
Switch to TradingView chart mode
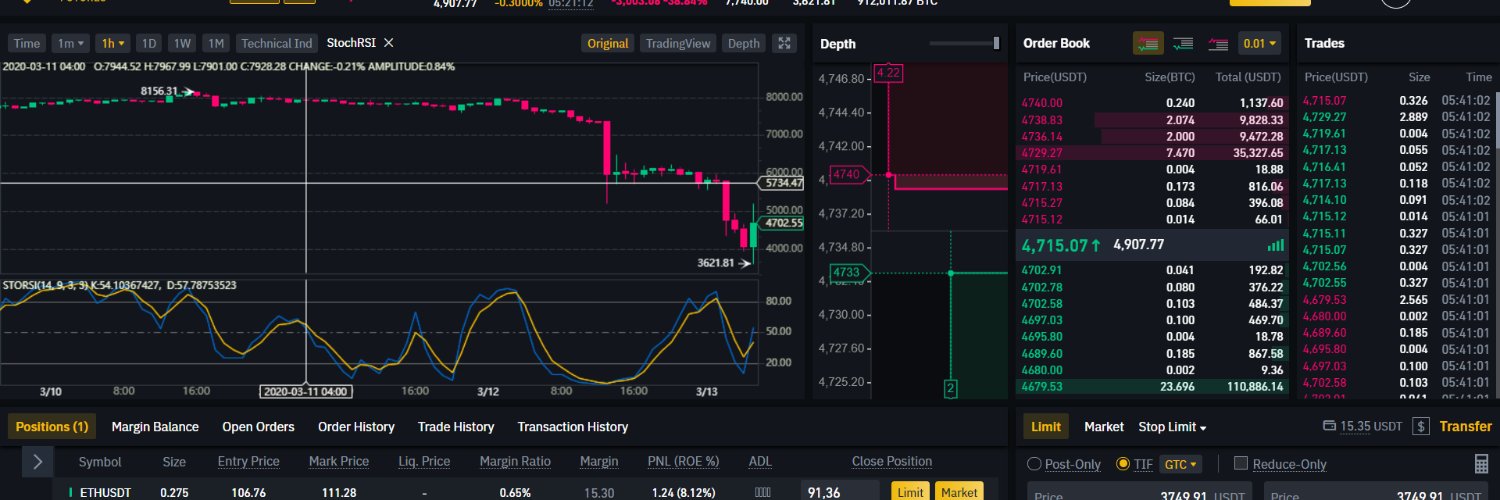coord(678,43)
